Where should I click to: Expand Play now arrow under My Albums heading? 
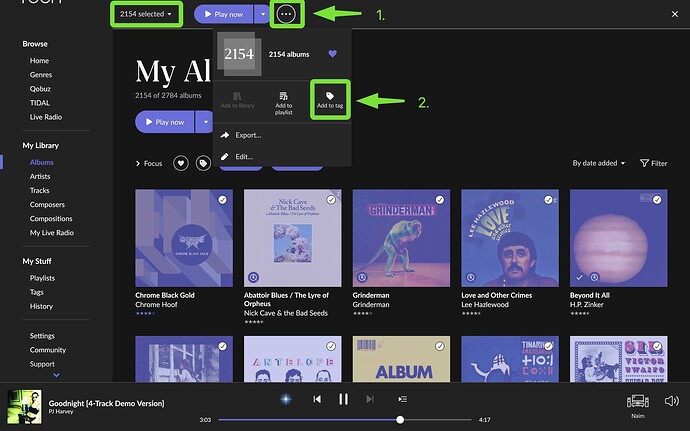(204, 122)
